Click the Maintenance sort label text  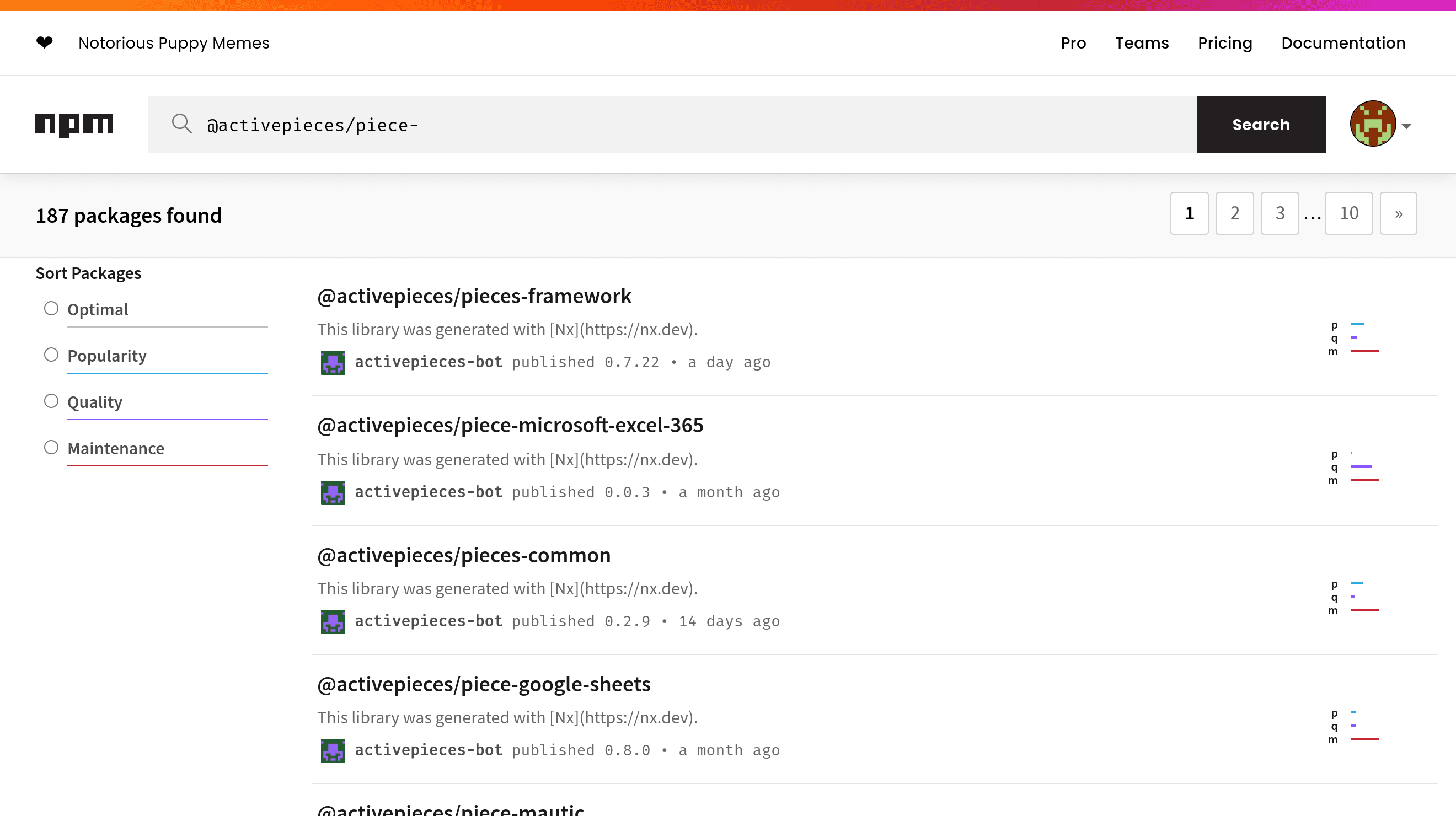(x=116, y=448)
